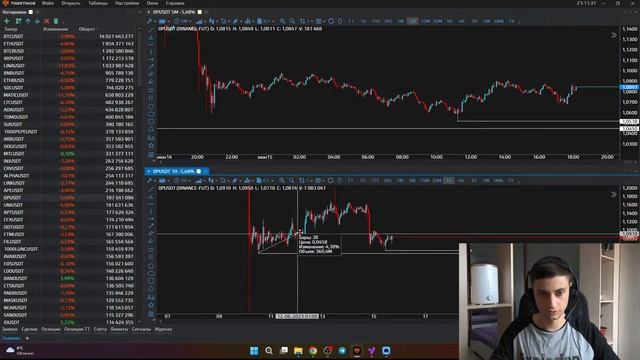
Task: Open the Открыть menu
Action: (71, 3)
